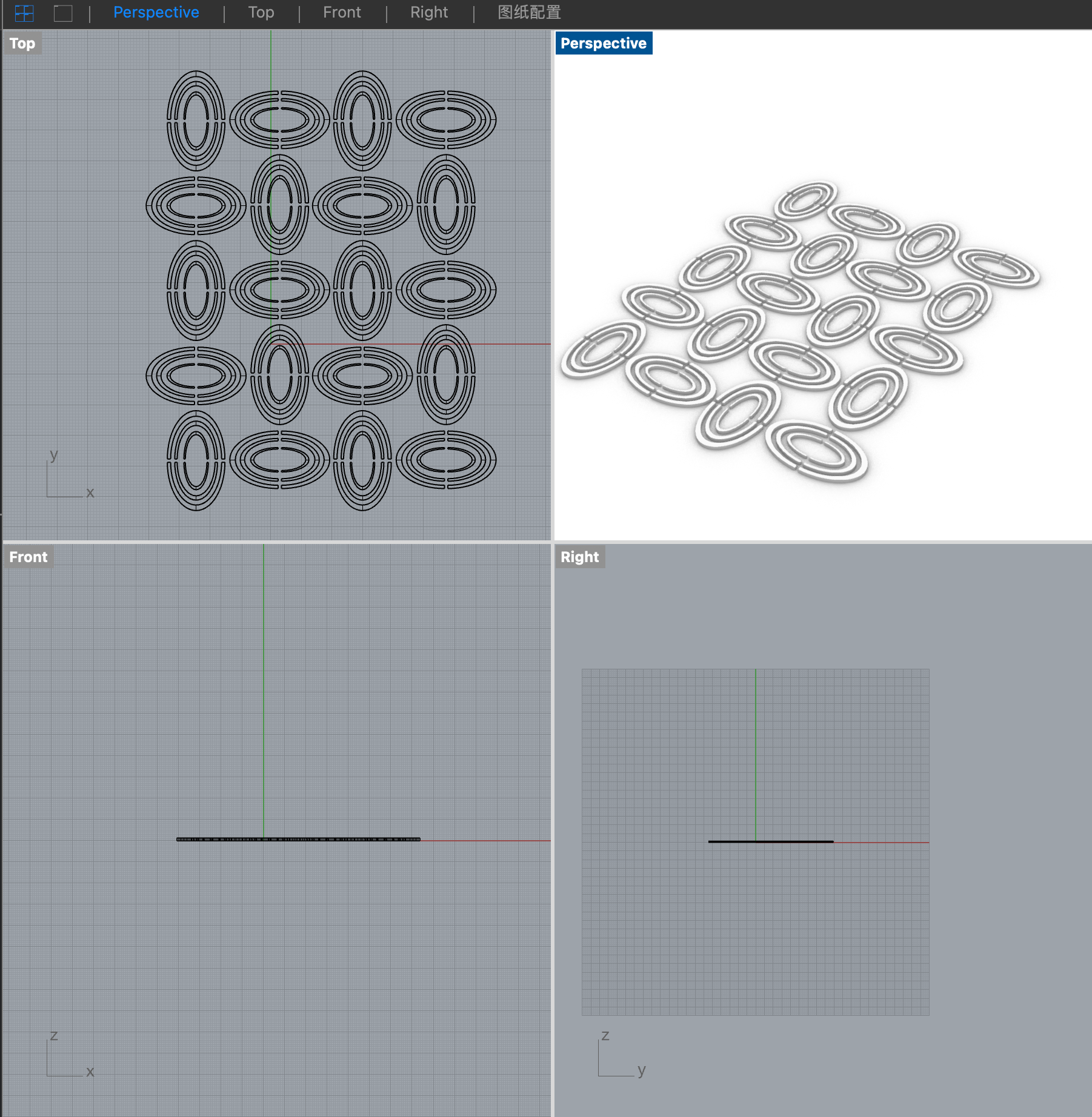Switch to the four-viewport layout icon

(x=24, y=13)
